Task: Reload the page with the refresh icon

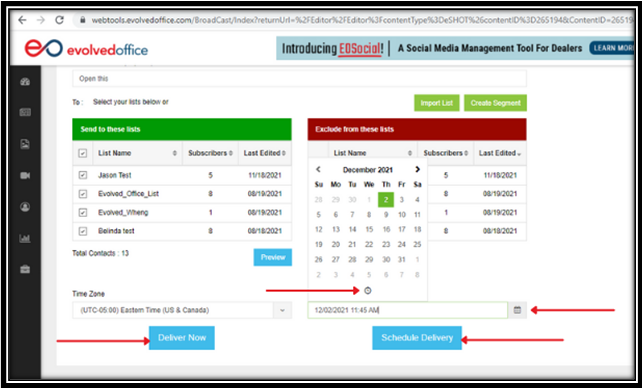Action: click(59, 20)
